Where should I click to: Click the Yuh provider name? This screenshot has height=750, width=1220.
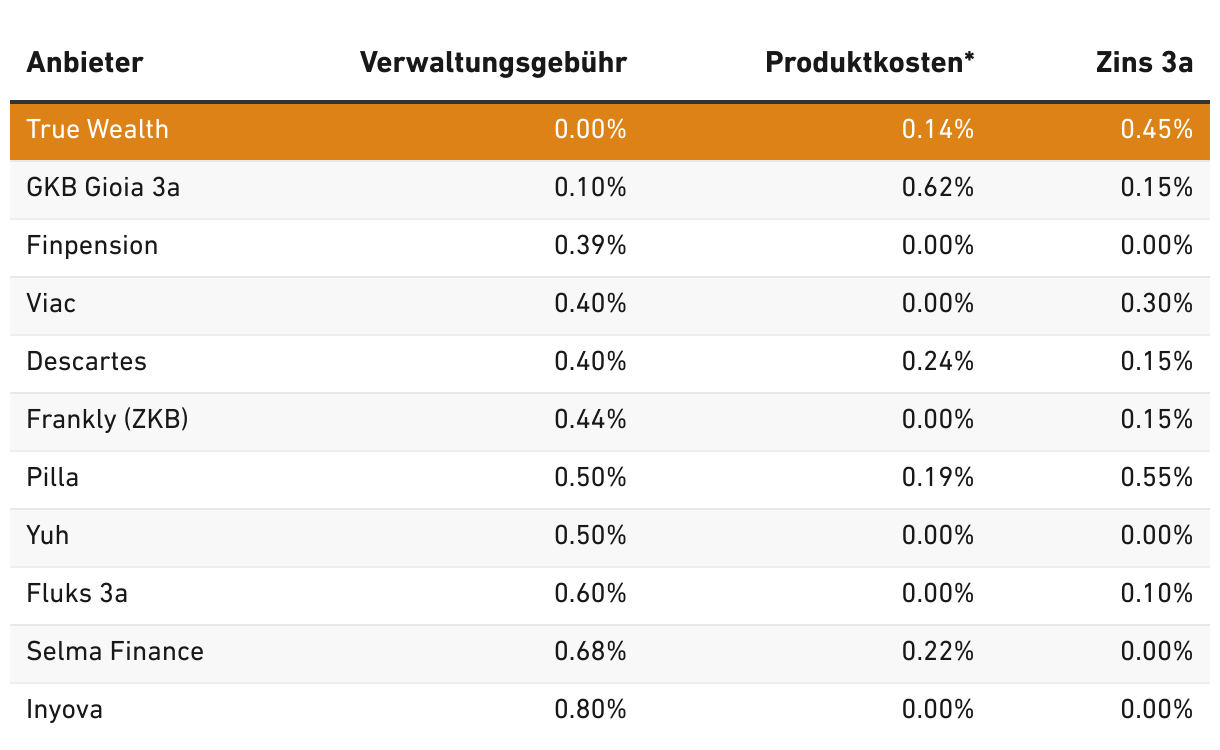point(48,535)
